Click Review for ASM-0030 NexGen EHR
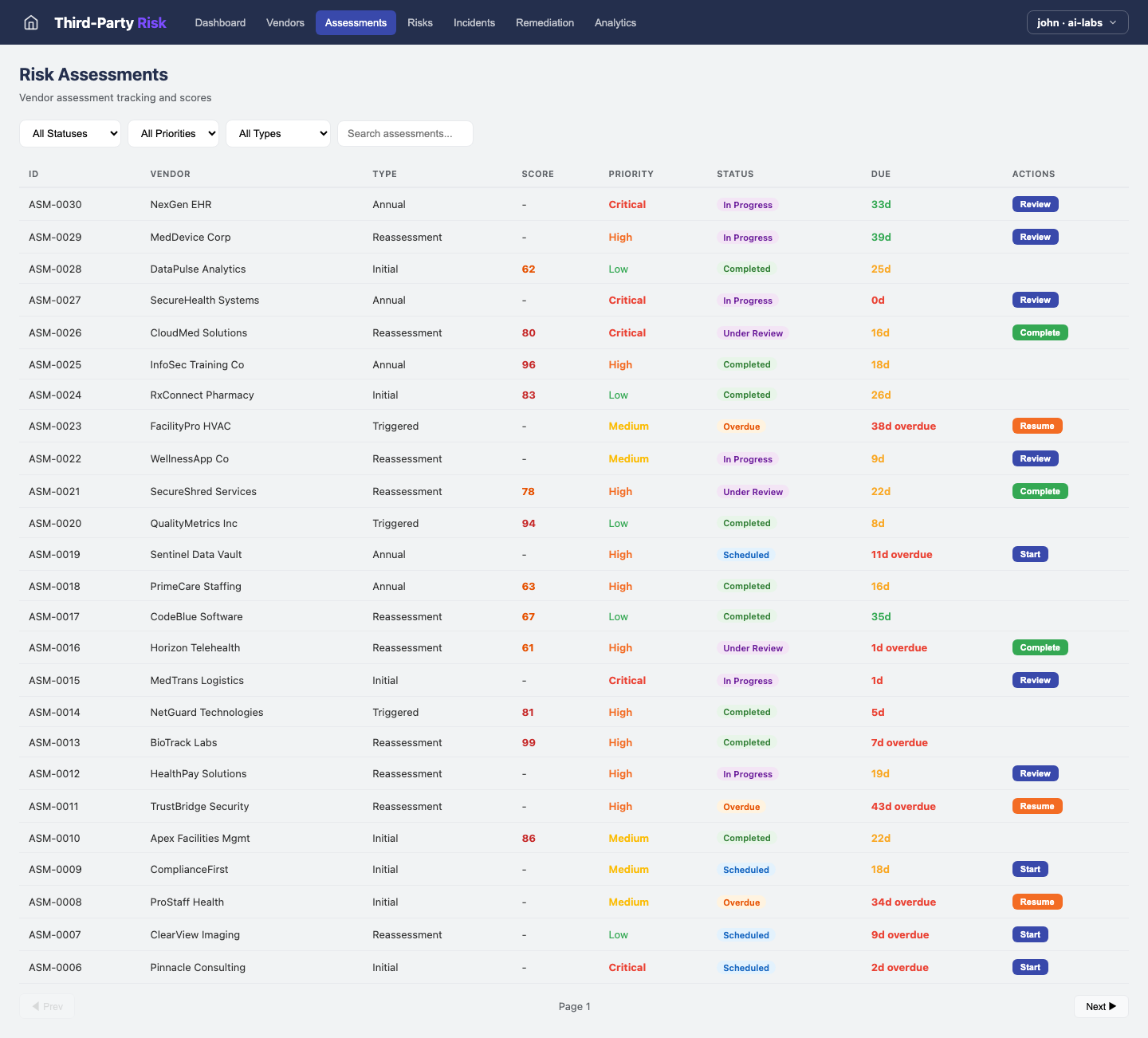1148x1038 pixels. pos(1035,204)
